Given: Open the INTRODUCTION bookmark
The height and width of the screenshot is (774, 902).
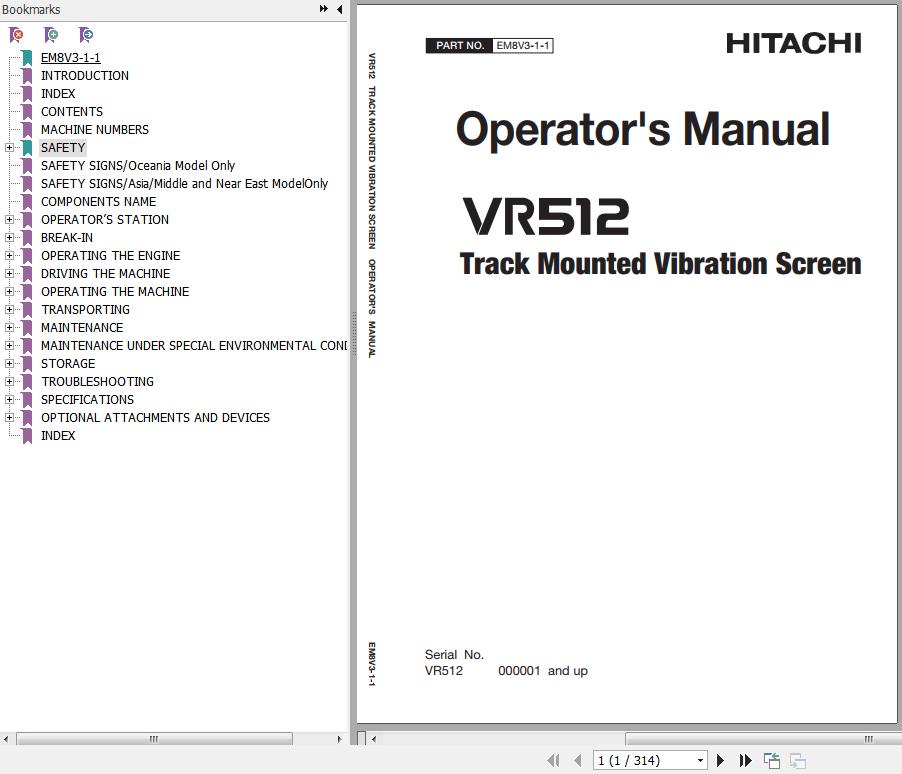Looking at the screenshot, I should pos(85,75).
